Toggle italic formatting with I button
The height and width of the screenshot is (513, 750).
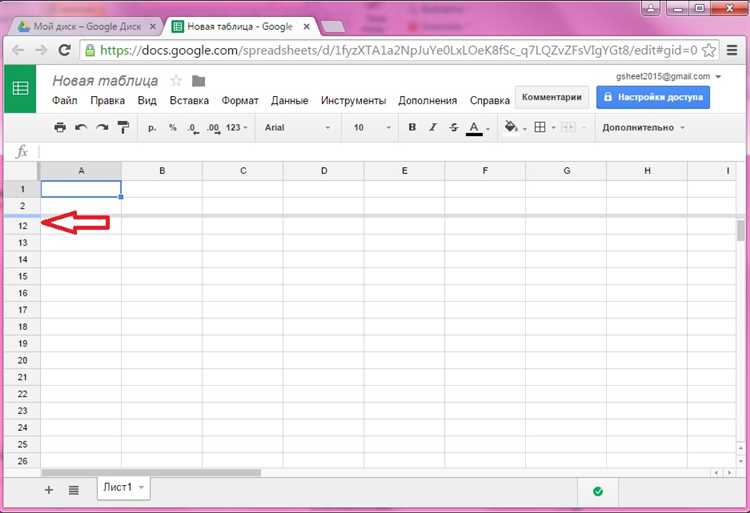[433, 127]
